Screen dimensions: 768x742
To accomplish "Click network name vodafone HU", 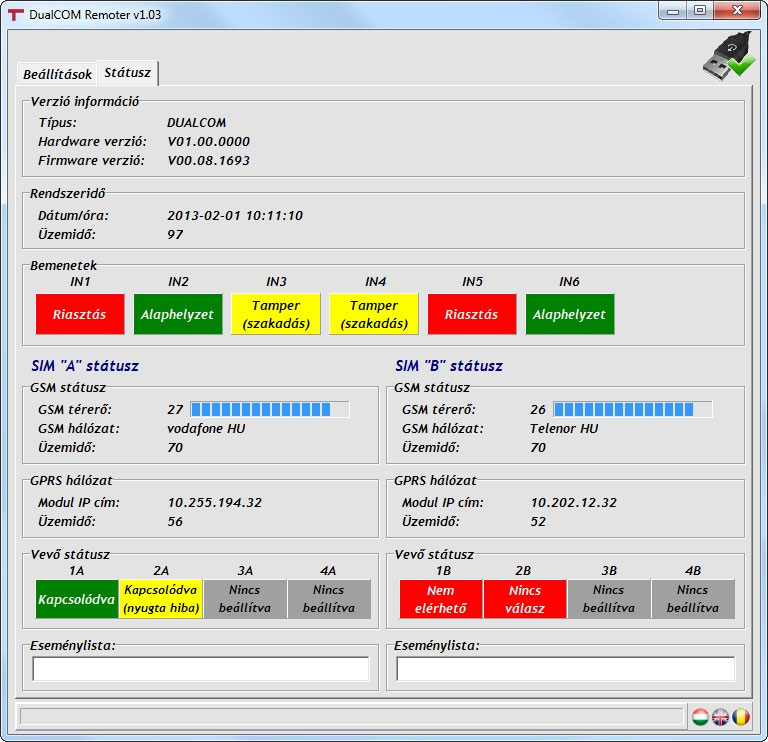I will click(206, 429).
